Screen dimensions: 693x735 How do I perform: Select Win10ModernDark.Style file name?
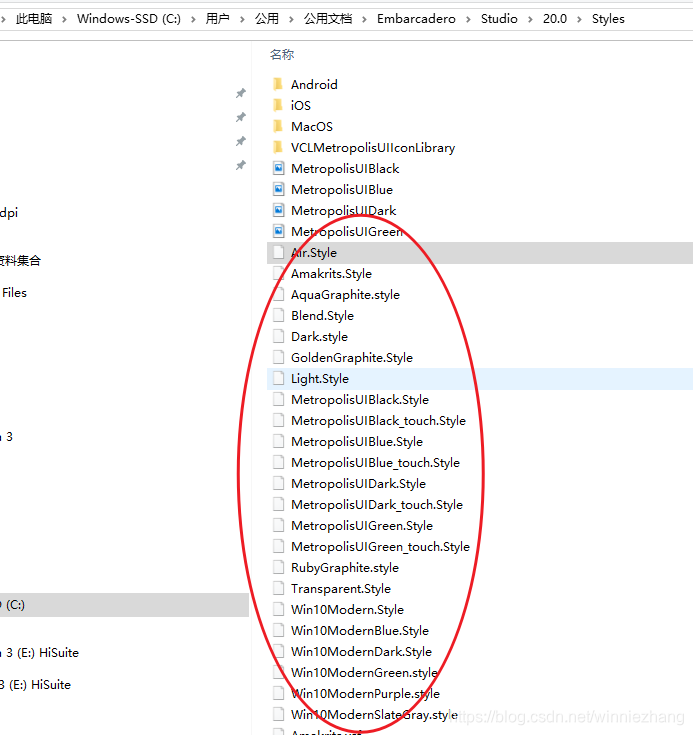[362, 652]
